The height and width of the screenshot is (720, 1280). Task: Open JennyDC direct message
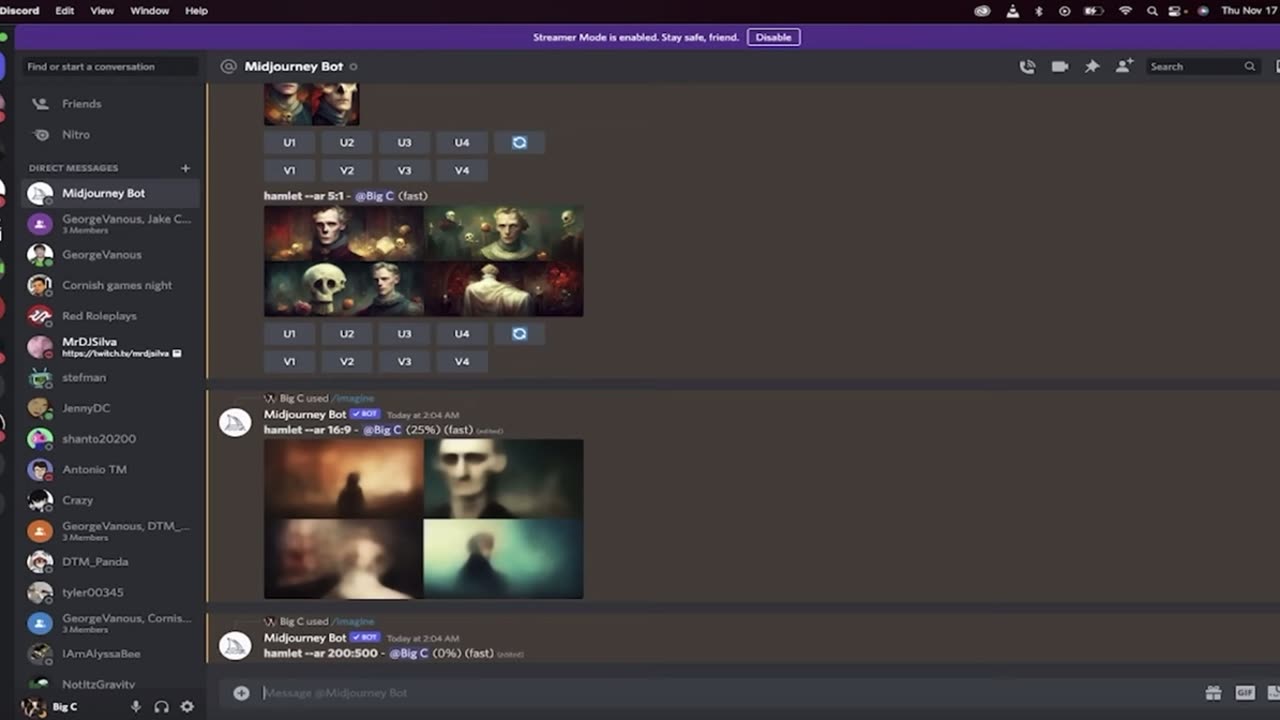coord(110,408)
